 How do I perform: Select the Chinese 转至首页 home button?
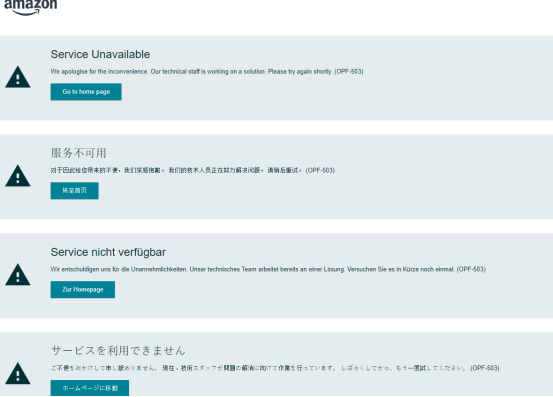(x=74, y=190)
